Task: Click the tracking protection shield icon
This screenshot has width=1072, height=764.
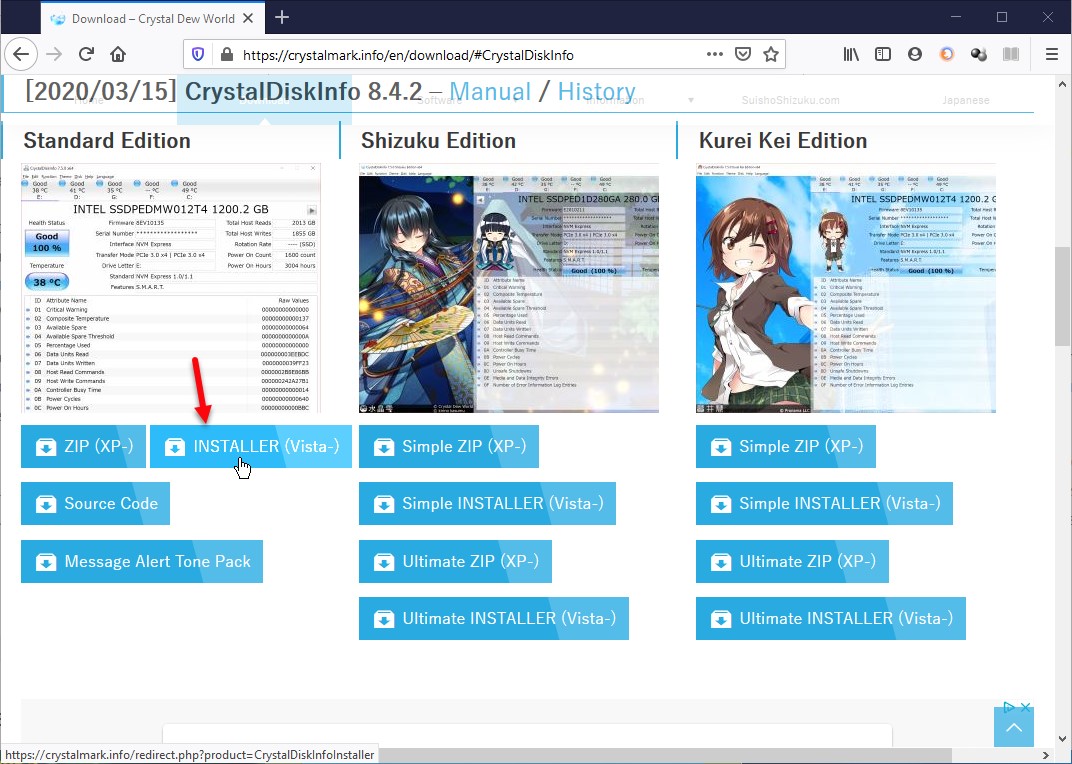Action: coord(198,55)
